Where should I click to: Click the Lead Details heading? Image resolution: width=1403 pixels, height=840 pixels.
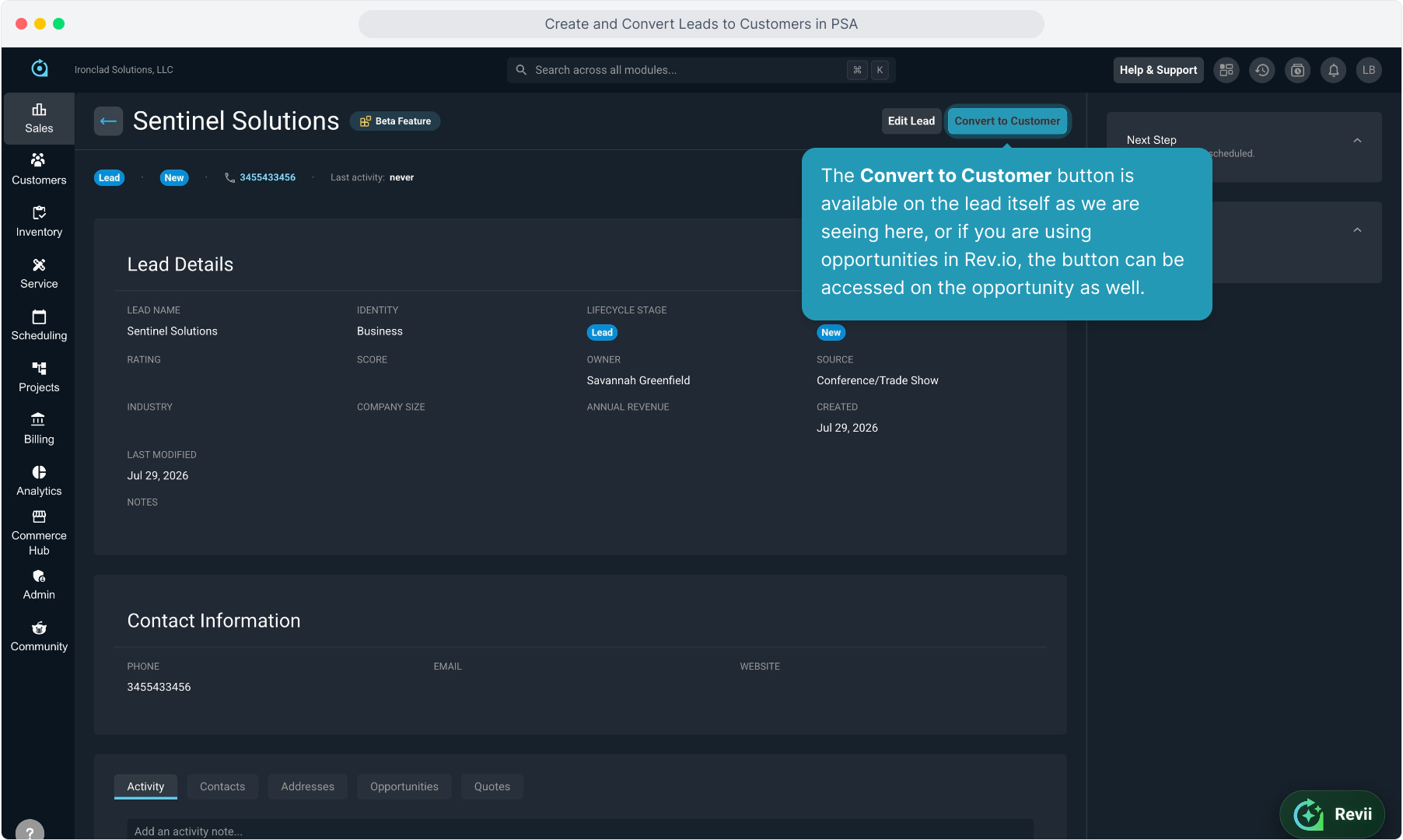click(x=180, y=264)
